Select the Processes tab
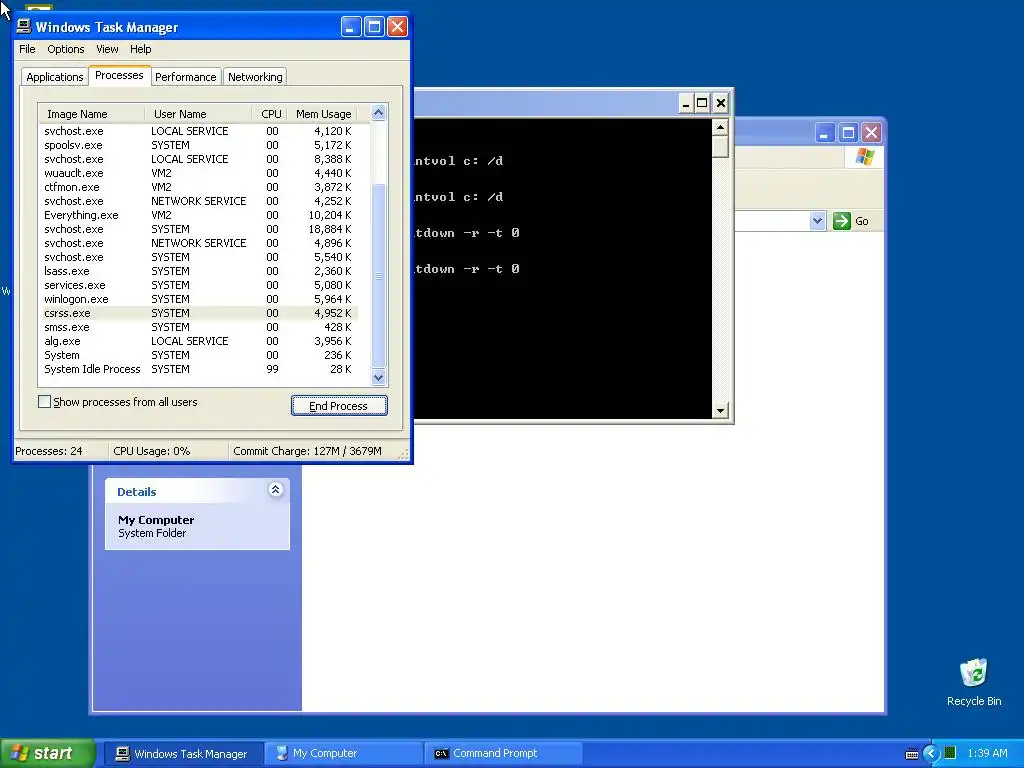This screenshot has height=768, width=1024. pos(119,75)
